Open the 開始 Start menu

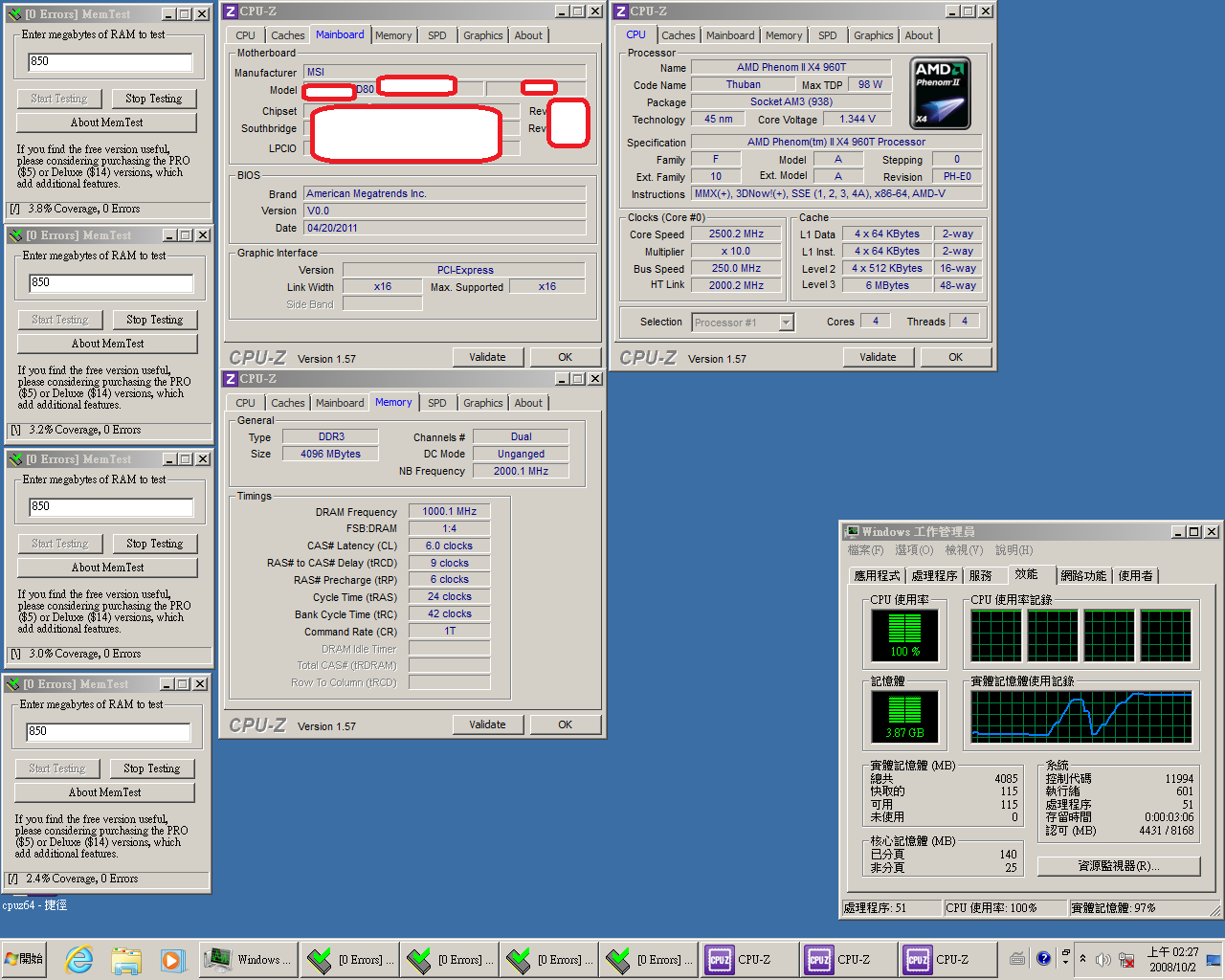[25, 959]
